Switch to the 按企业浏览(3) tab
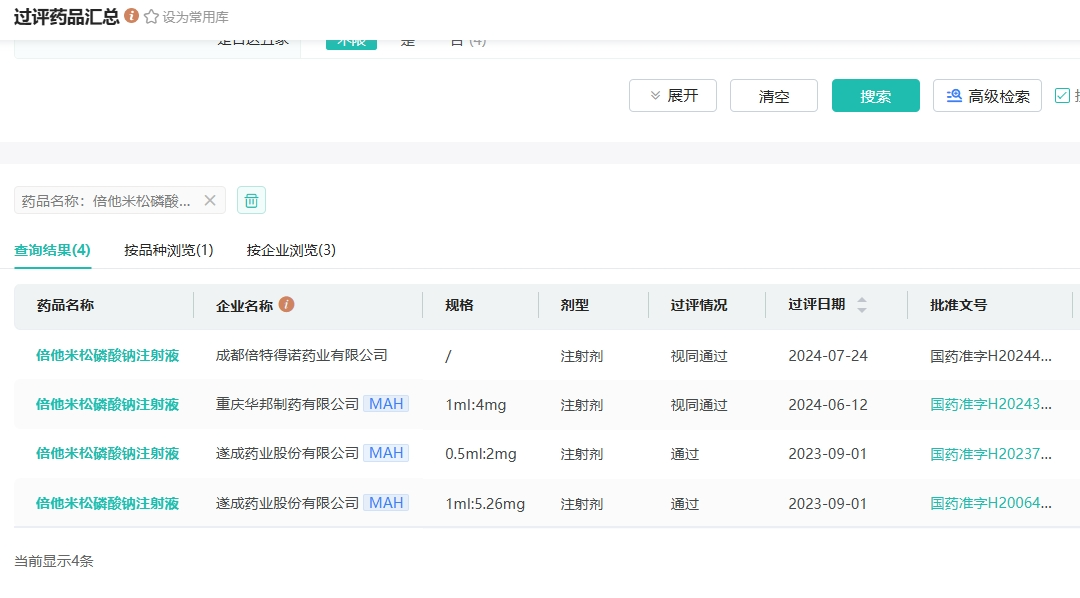Image resolution: width=1080 pixels, height=598 pixels. [291, 250]
